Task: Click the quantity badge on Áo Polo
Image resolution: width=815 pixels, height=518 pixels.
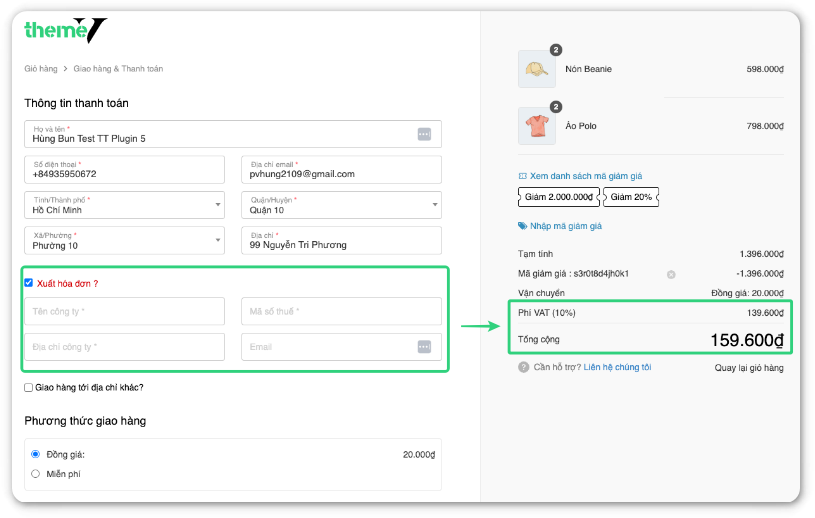Action: (x=556, y=107)
